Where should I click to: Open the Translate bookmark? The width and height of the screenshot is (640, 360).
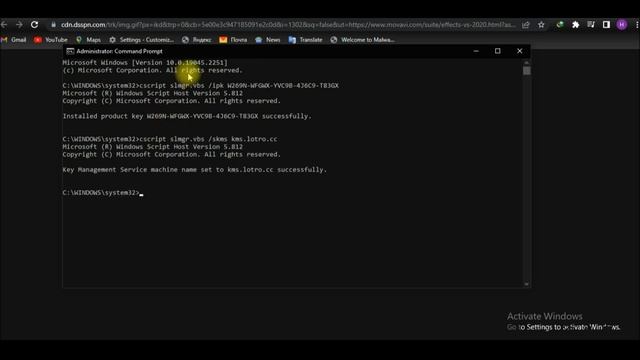point(305,40)
